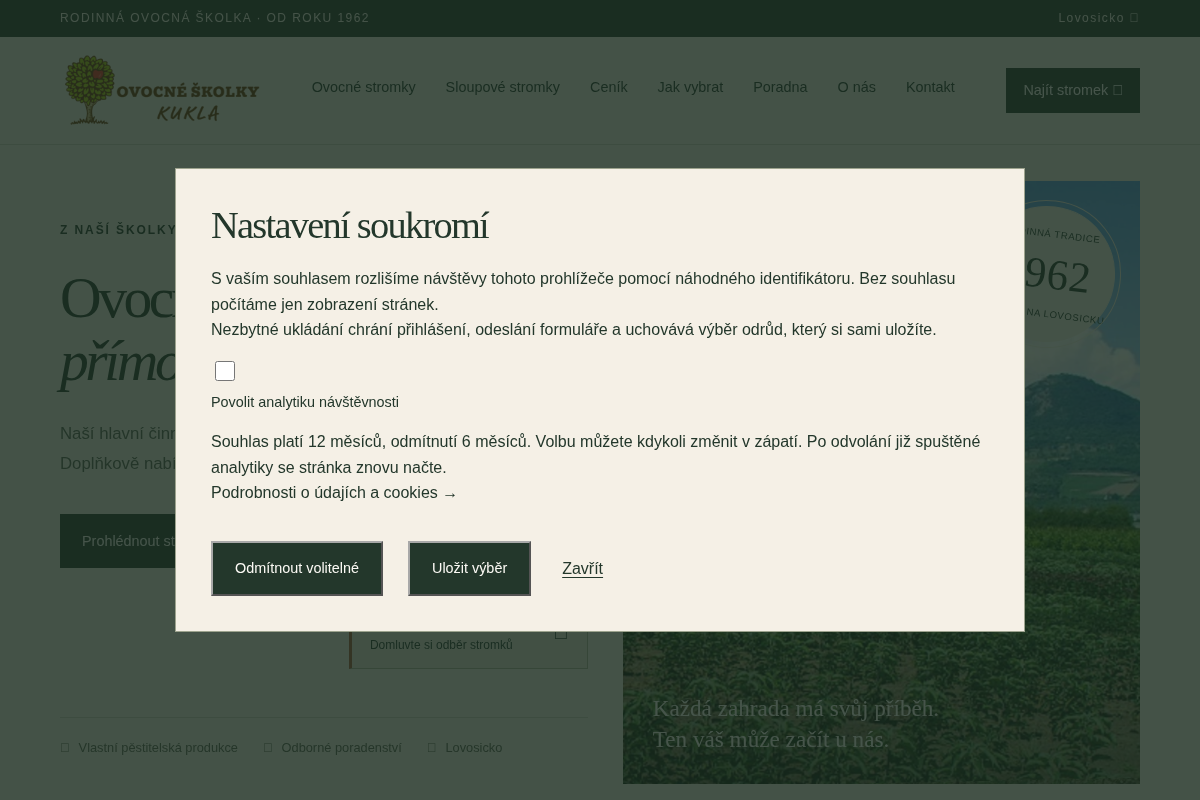Viewport: 1200px width, 800px height.
Task: Click the Nastavení soukromí heading
Action: click(349, 226)
